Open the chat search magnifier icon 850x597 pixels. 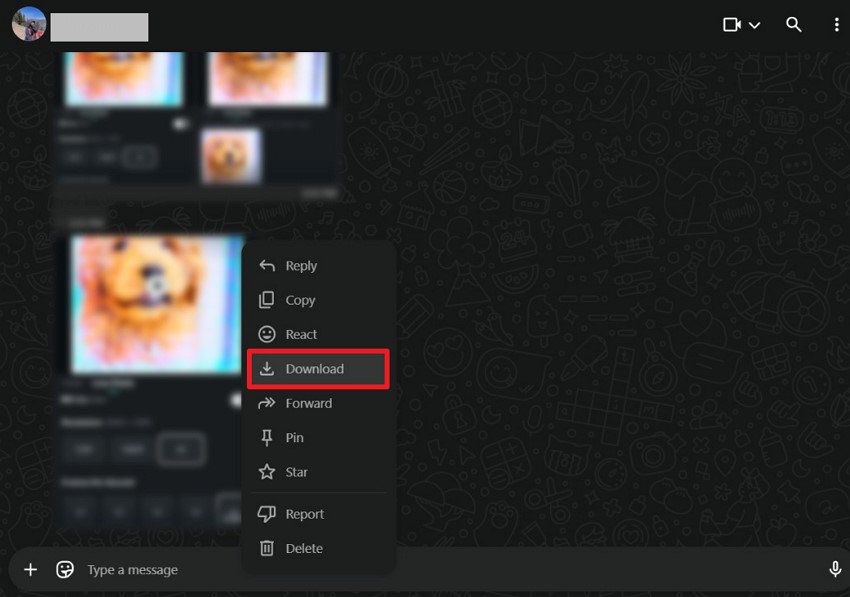point(794,25)
